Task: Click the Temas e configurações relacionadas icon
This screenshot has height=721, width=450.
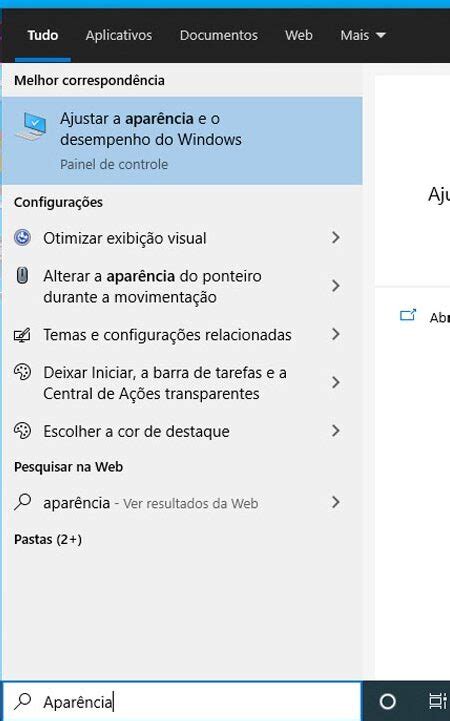Action: point(22,335)
